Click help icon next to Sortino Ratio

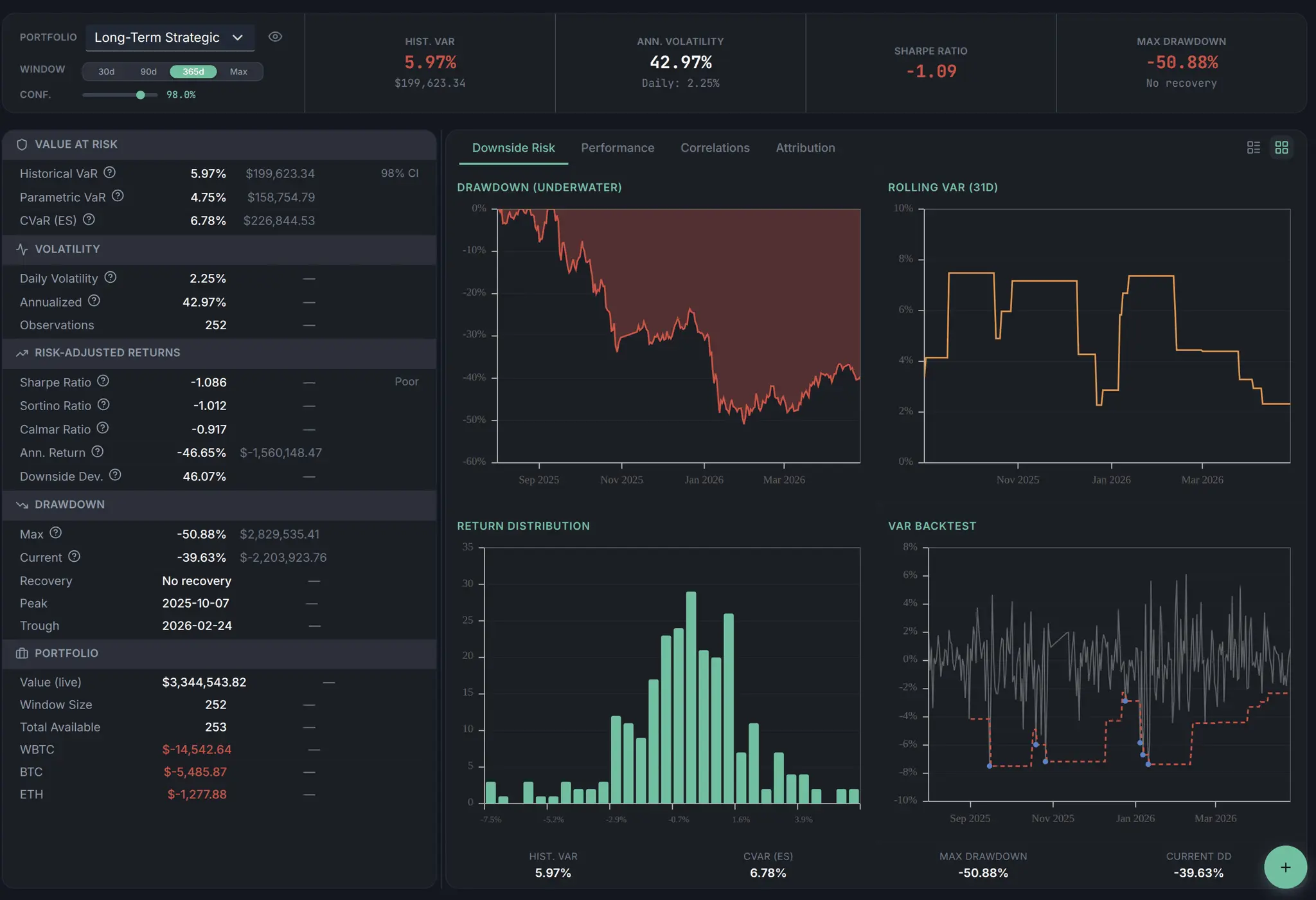(x=103, y=404)
